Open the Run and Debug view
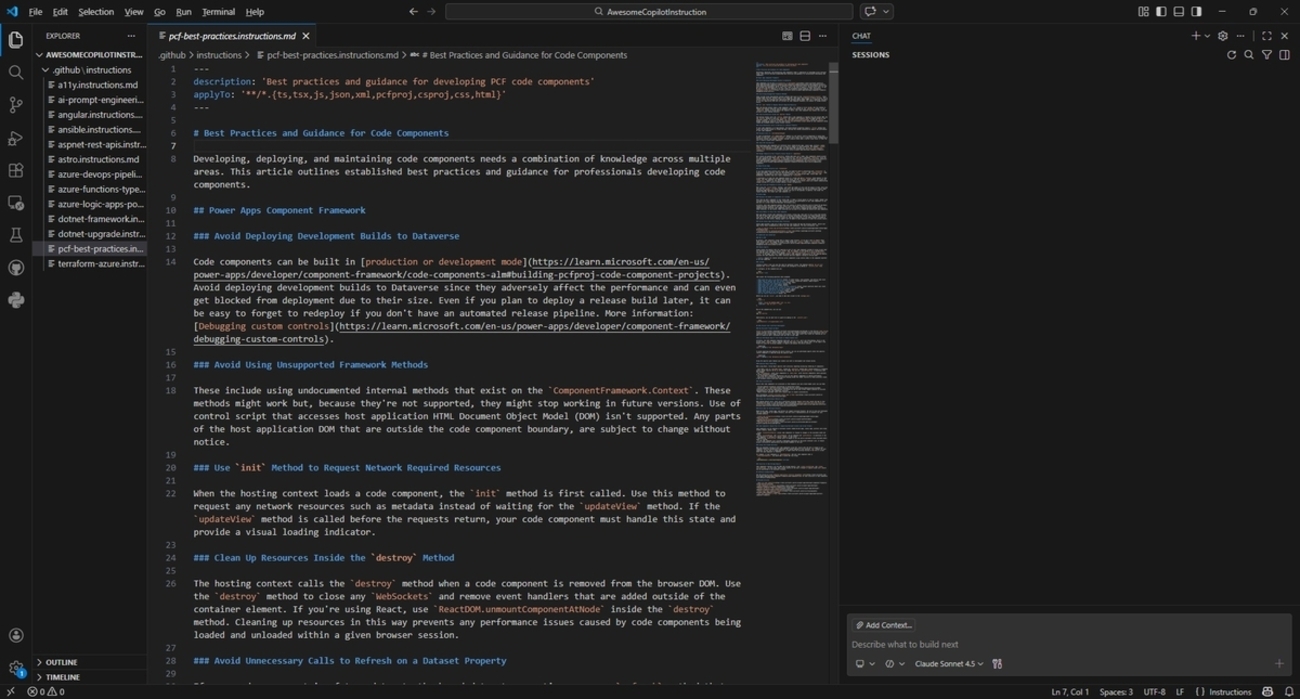The image size is (1300, 699). (x=16, y=138)
